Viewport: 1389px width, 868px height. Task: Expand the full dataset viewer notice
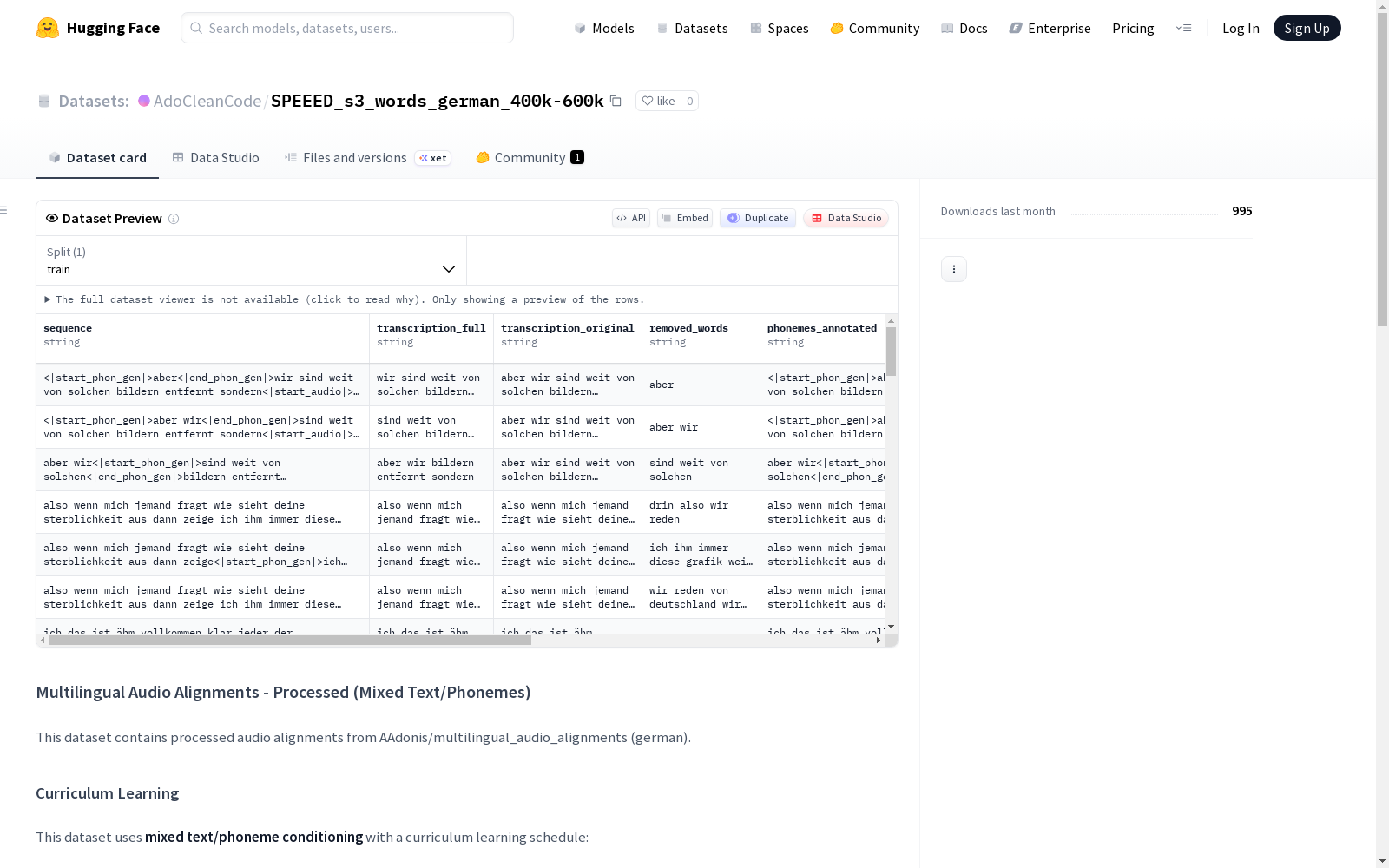point(344,299)
